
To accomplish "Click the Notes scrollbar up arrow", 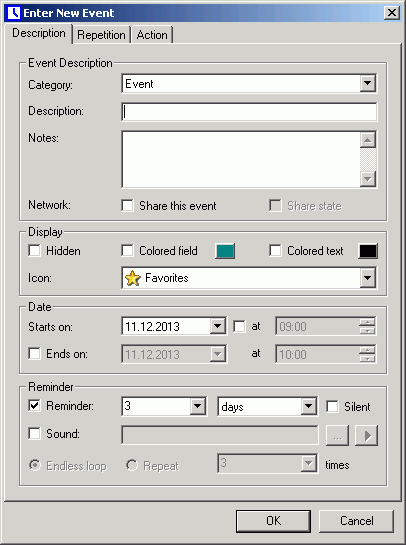I will click(368, 140).
